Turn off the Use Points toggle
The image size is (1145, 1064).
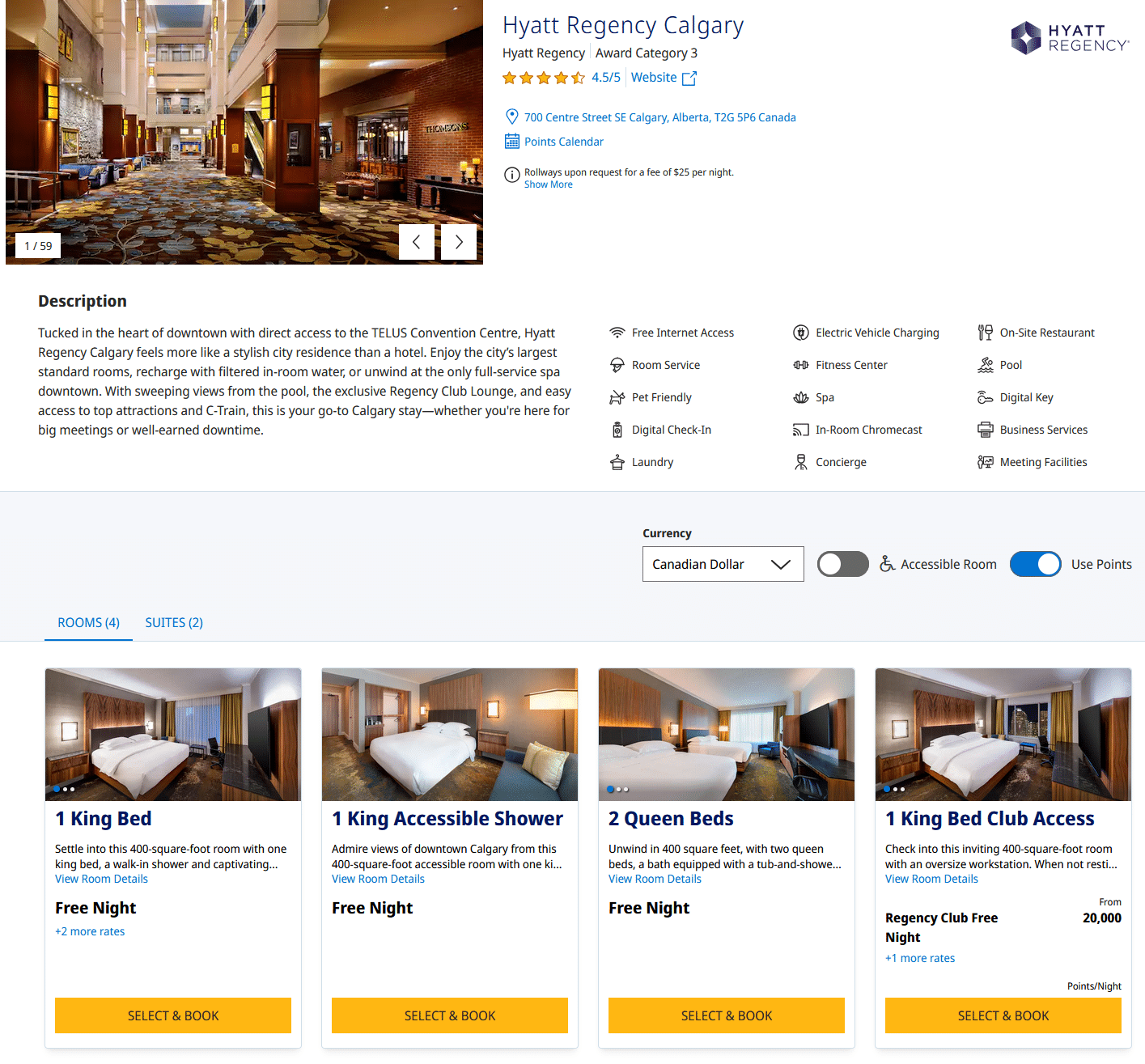[x=1035, y=564]
